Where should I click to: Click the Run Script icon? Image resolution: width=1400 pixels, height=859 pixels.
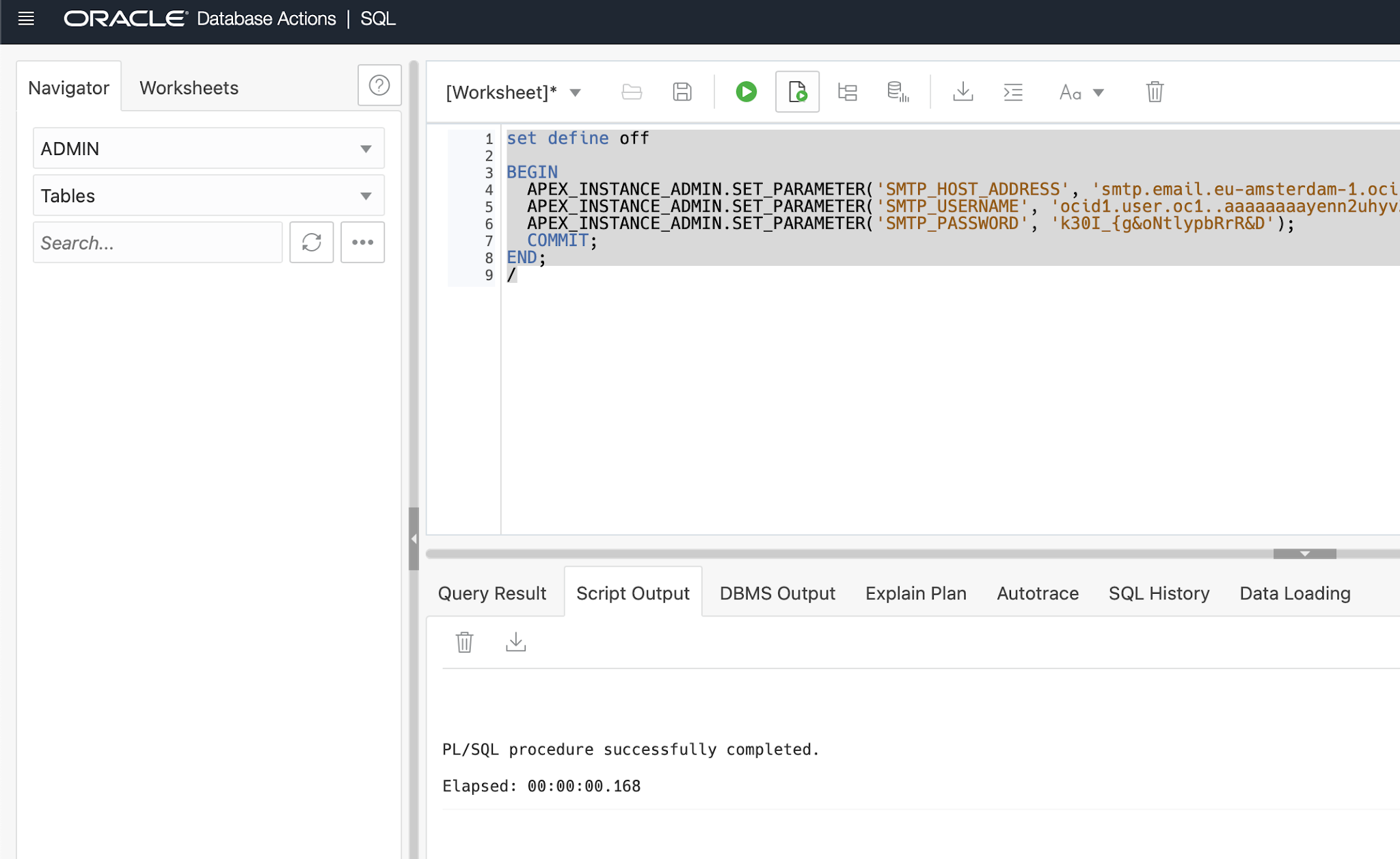[797, 92]
